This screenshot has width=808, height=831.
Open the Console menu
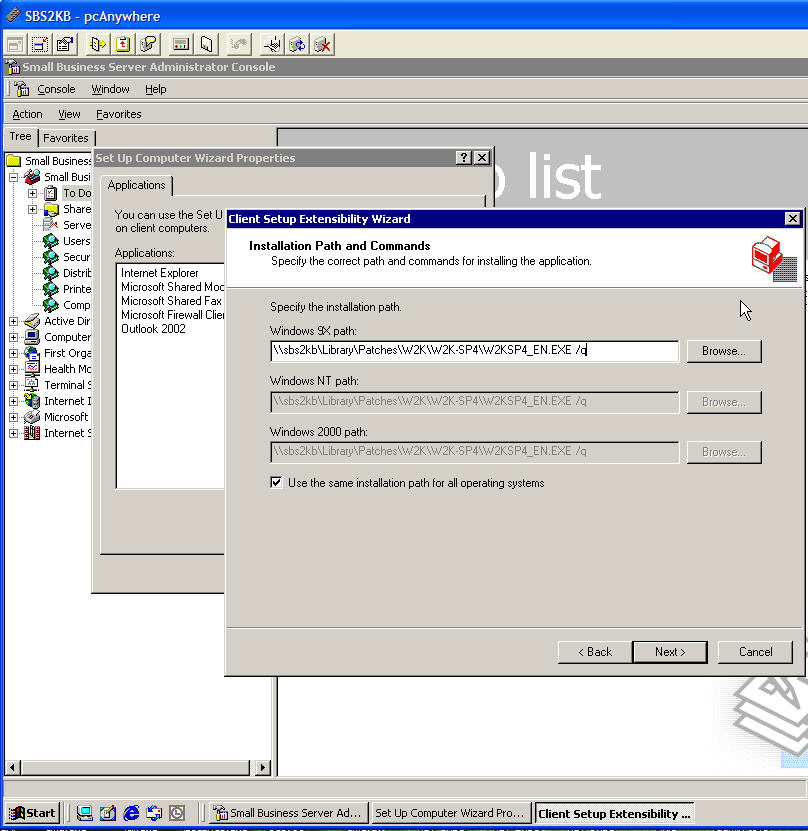56,89
